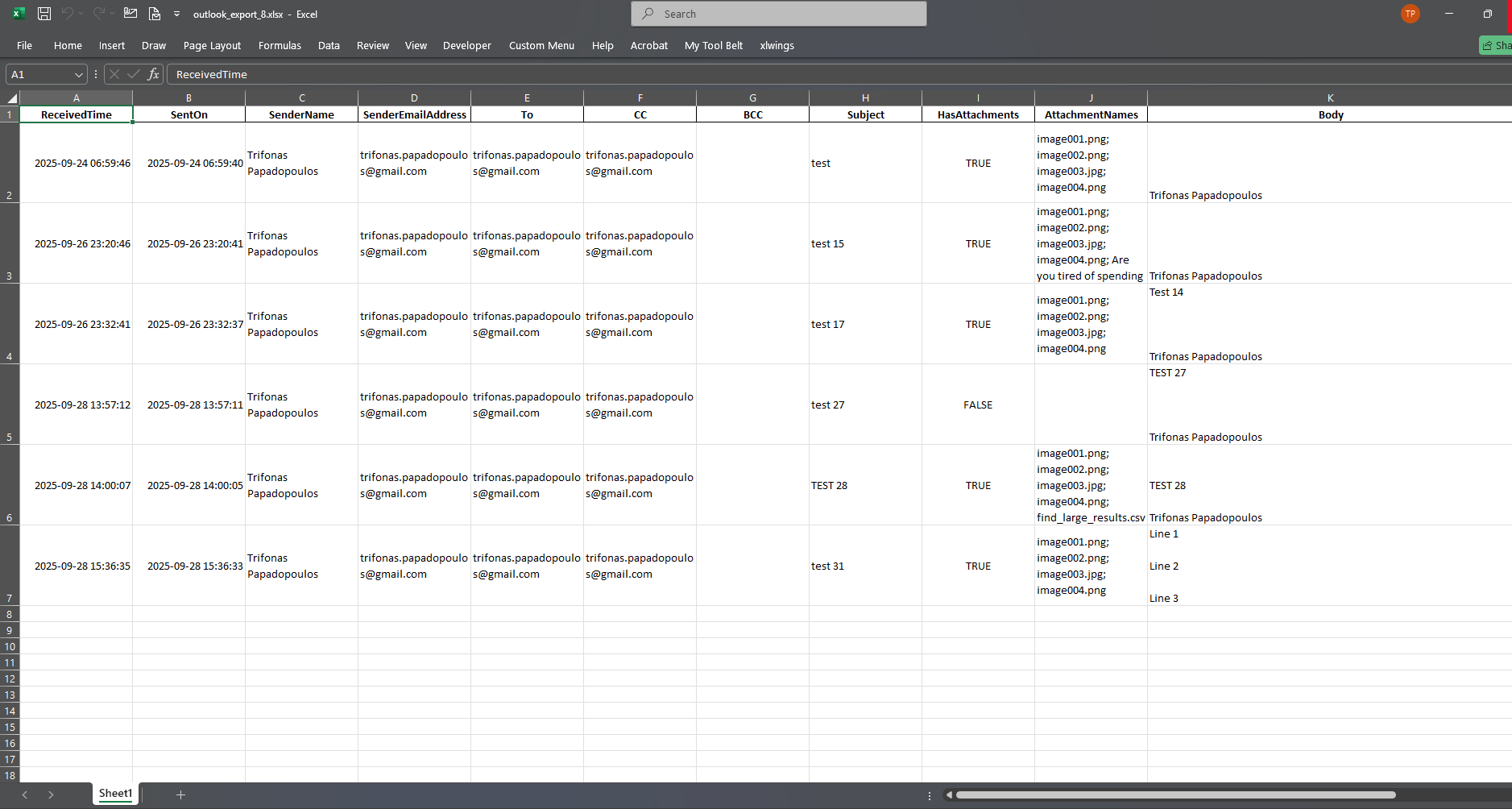The width and height of the screenshot is (1512, 809).
Task: Select the FALSE cell in HasAttachments column
Action: (978, 404)
